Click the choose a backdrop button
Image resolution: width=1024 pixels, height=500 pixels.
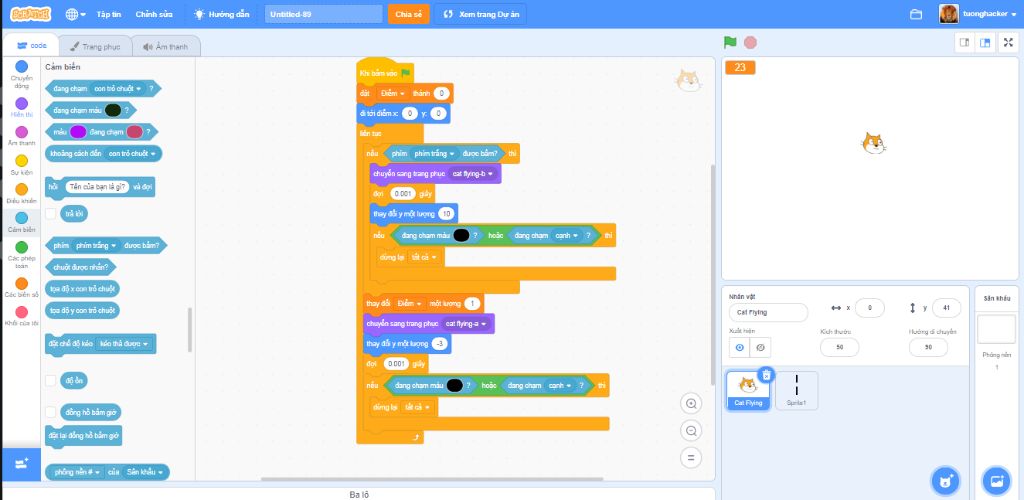pyautogui.click(x=996, y=482)
